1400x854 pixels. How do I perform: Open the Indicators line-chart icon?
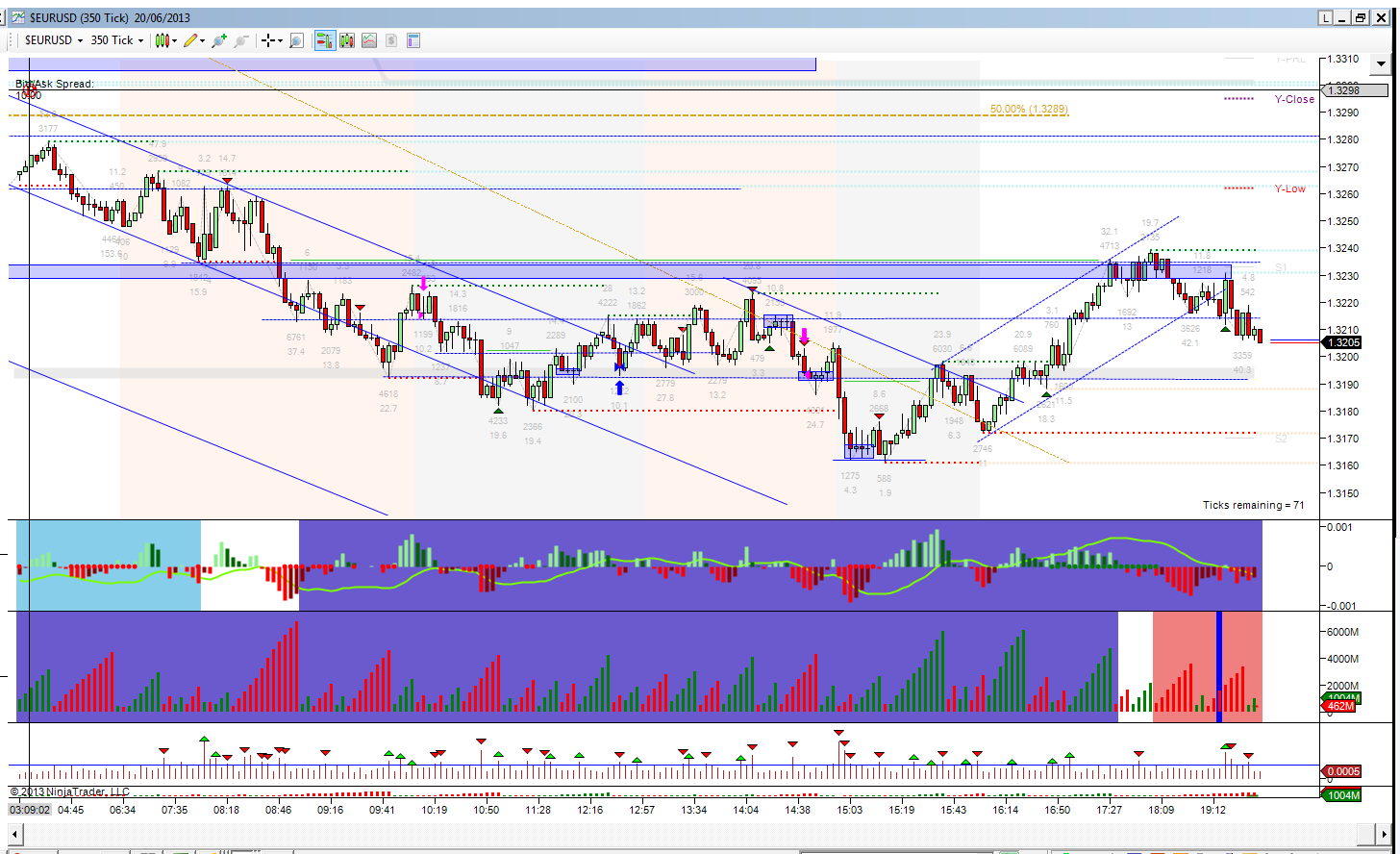tap(369, 40)
